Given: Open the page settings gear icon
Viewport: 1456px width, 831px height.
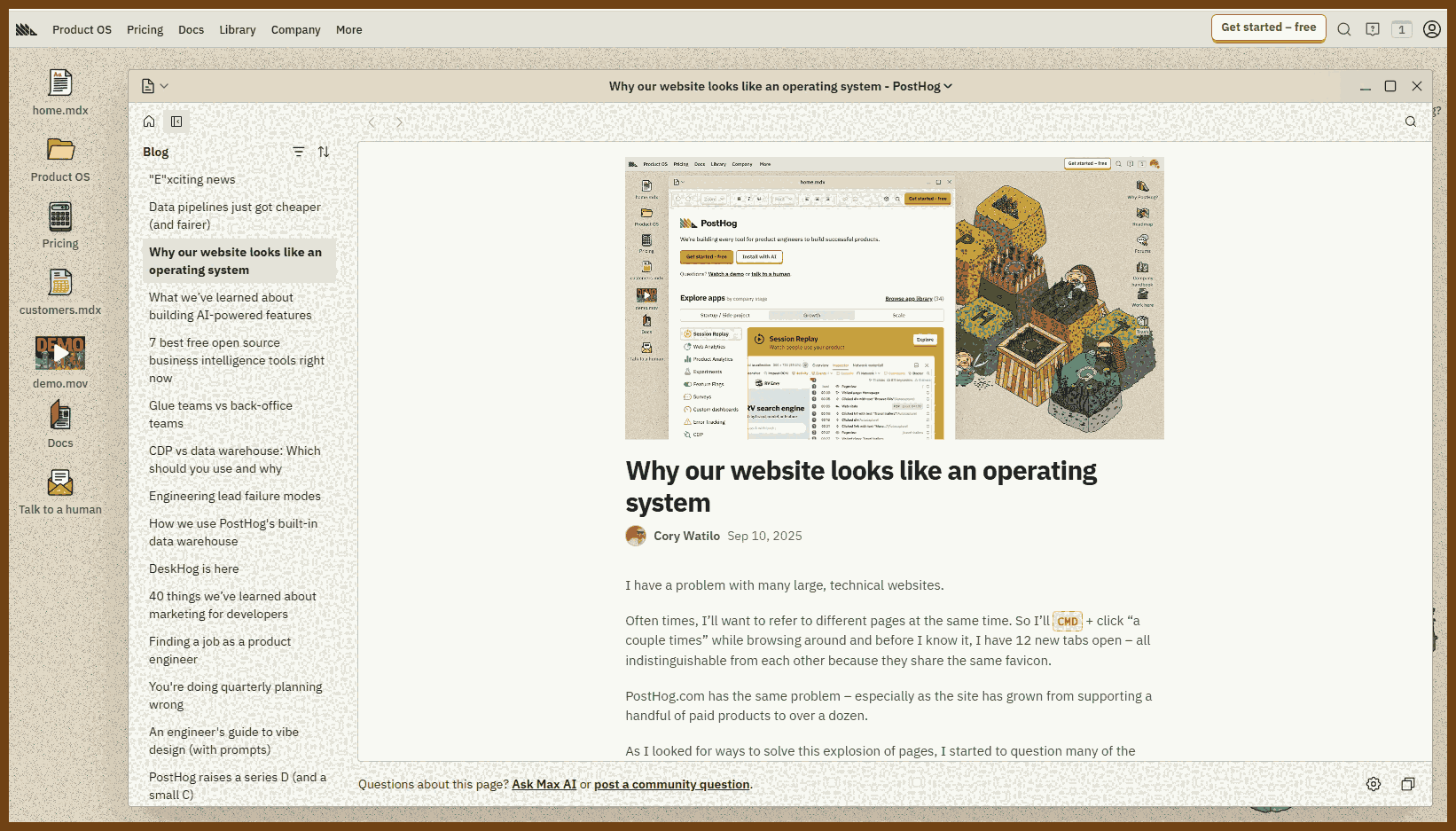Looking at the screenshot, I should click(1374, 784).
